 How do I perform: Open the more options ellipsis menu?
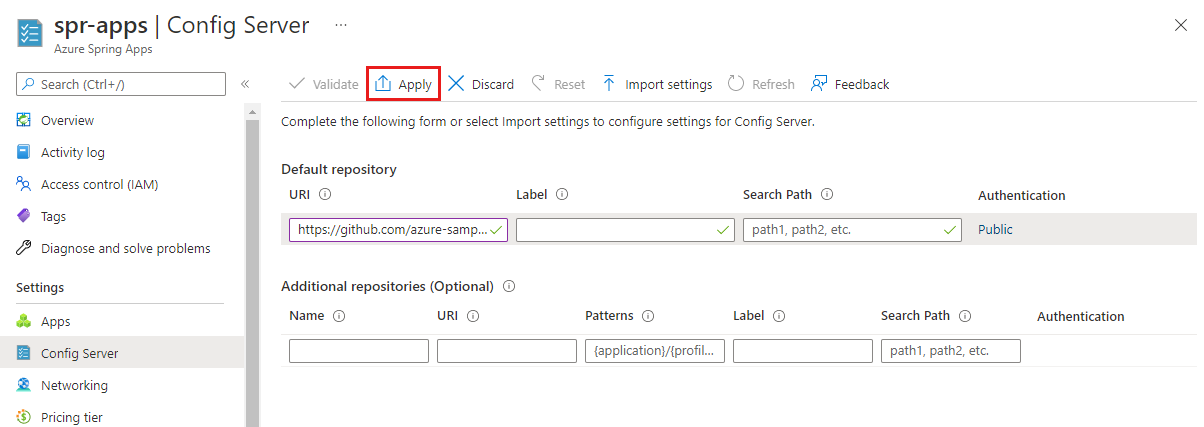click(341, 24)
